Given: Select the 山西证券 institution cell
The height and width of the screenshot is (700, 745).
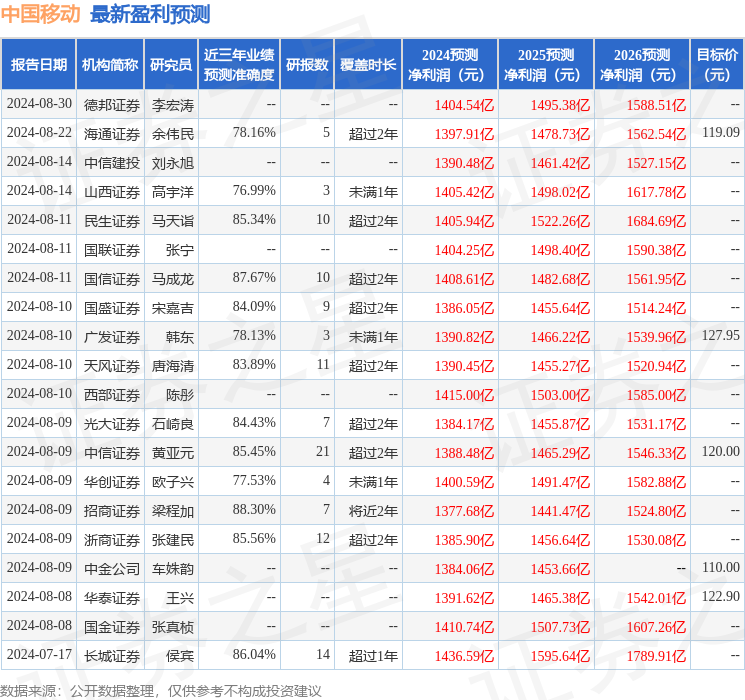Looking at the screenshot, I should [x=112, y=192].
